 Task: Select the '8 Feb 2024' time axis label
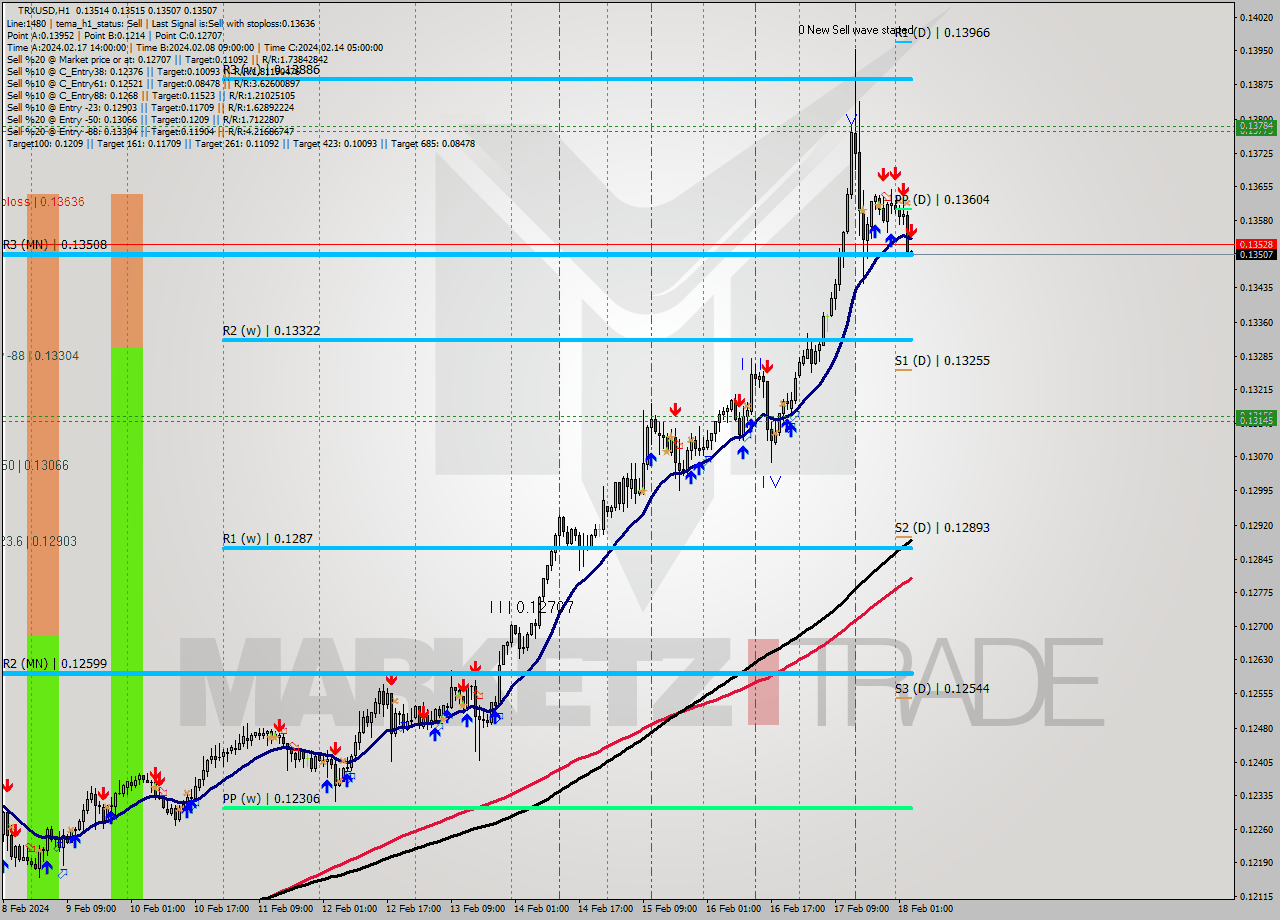pyautogui.click(x=24, y=909)
